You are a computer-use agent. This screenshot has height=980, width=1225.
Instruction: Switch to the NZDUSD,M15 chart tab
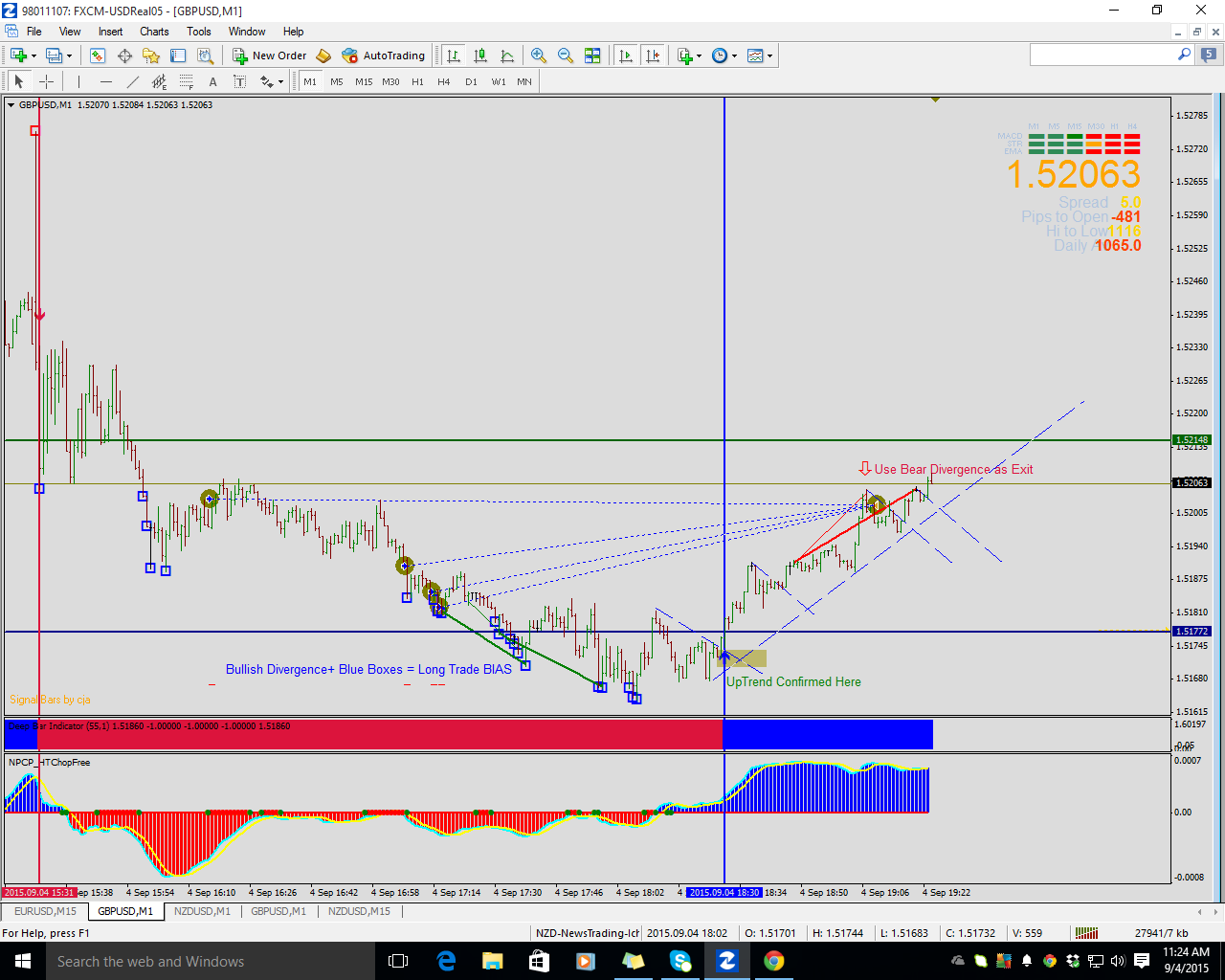359,911
